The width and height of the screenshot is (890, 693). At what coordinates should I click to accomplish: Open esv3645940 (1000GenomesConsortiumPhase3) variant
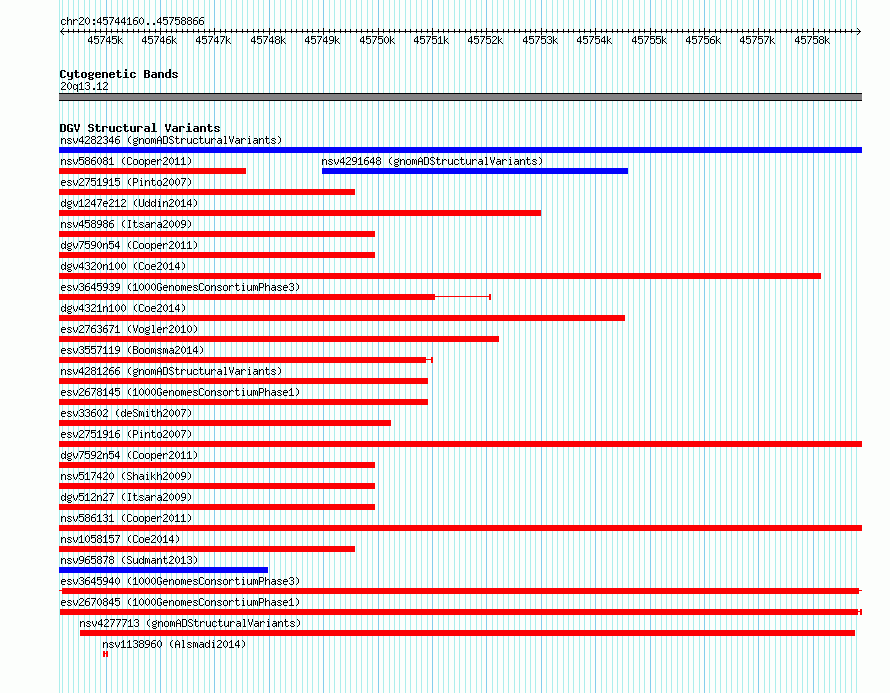point(180,581)
